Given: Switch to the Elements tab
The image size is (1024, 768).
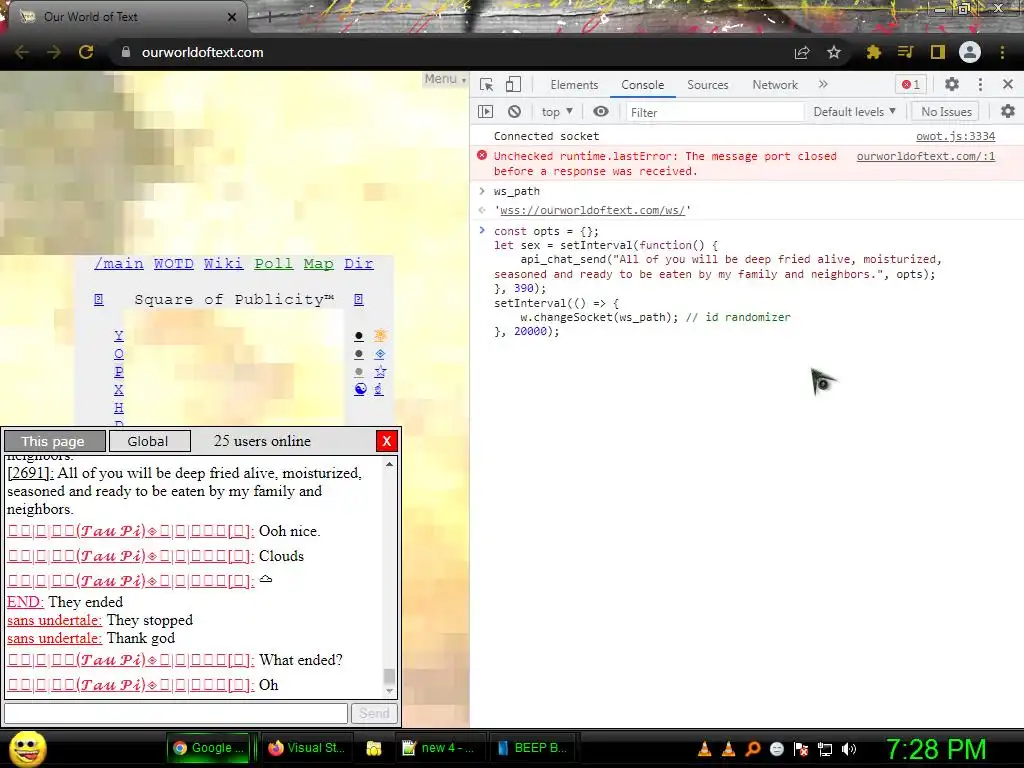Looking at the screenshot, I should pos(574,85).
